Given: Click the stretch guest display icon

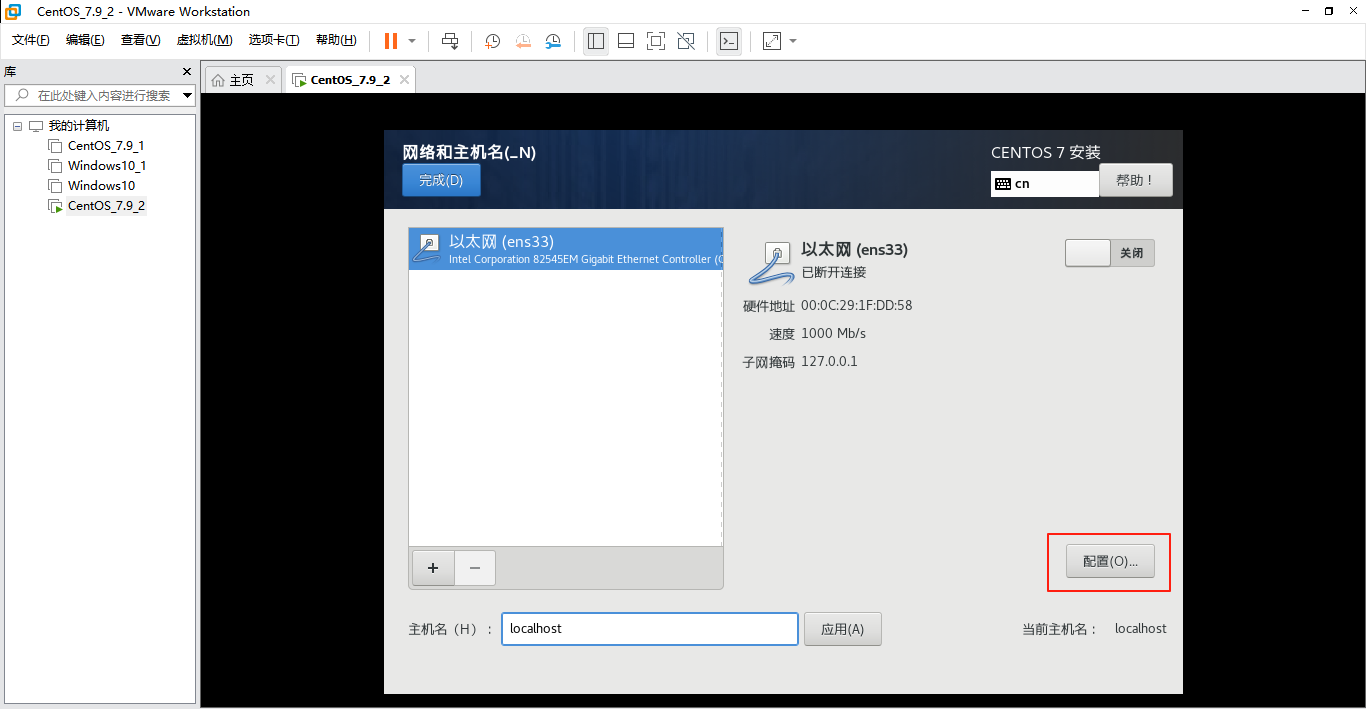Looking at the screenshot, I should click(772, 41).
